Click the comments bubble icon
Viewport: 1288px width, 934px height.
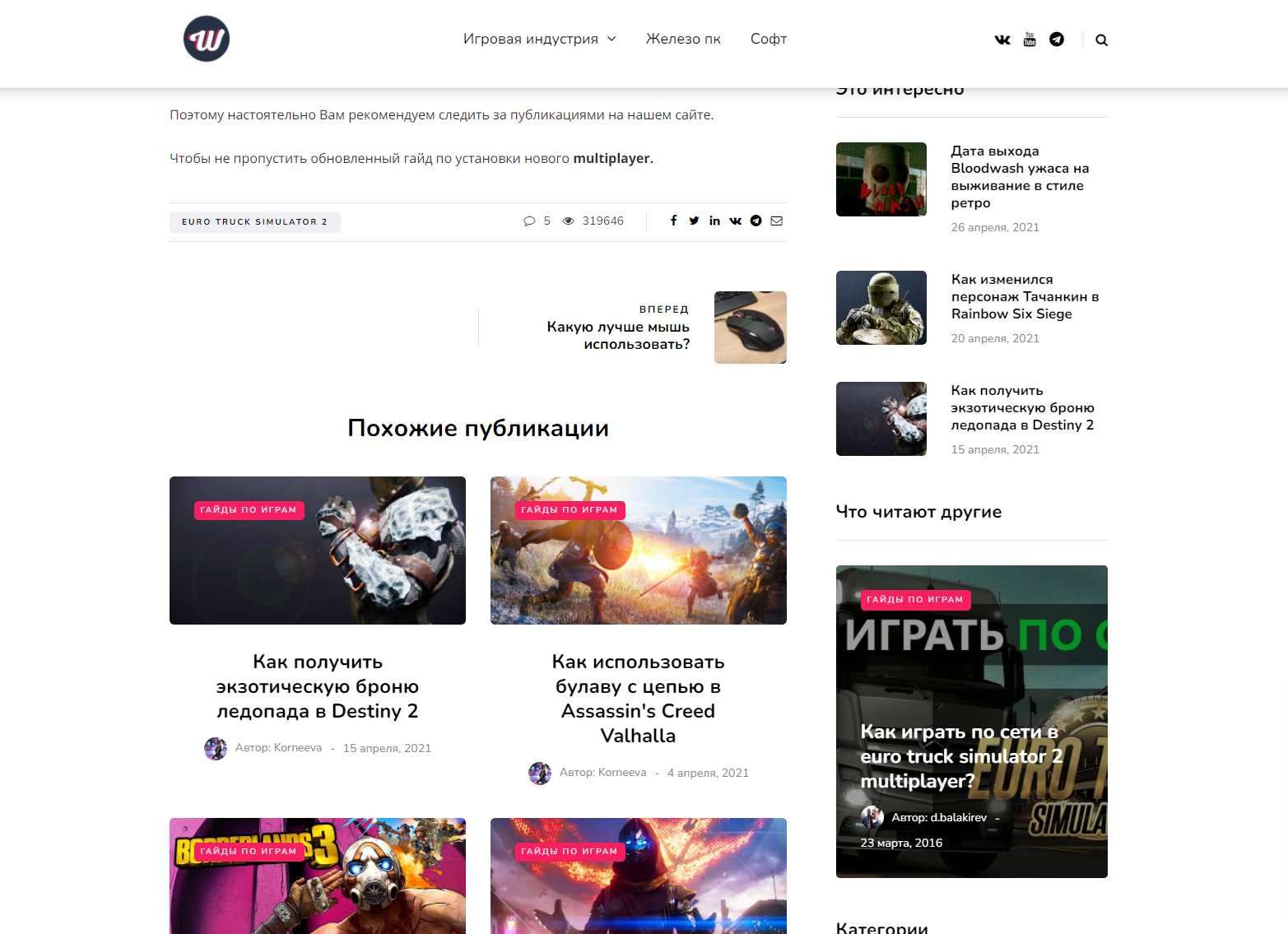[529, 221]
